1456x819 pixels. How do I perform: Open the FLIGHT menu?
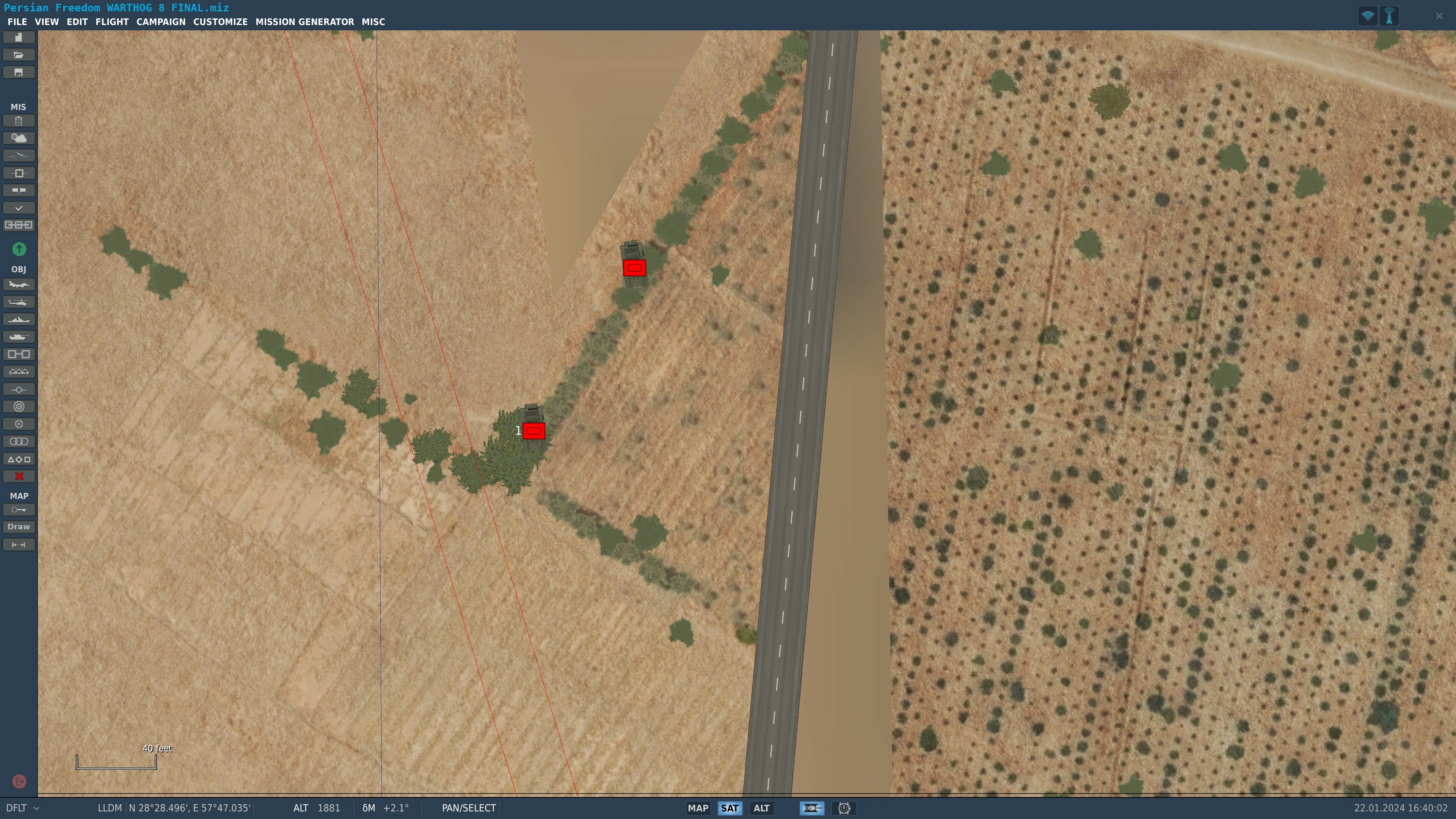(112, 22)
